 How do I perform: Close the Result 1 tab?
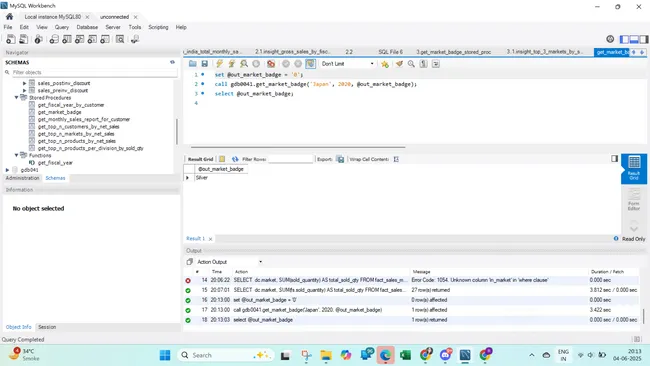coord(211,239)
